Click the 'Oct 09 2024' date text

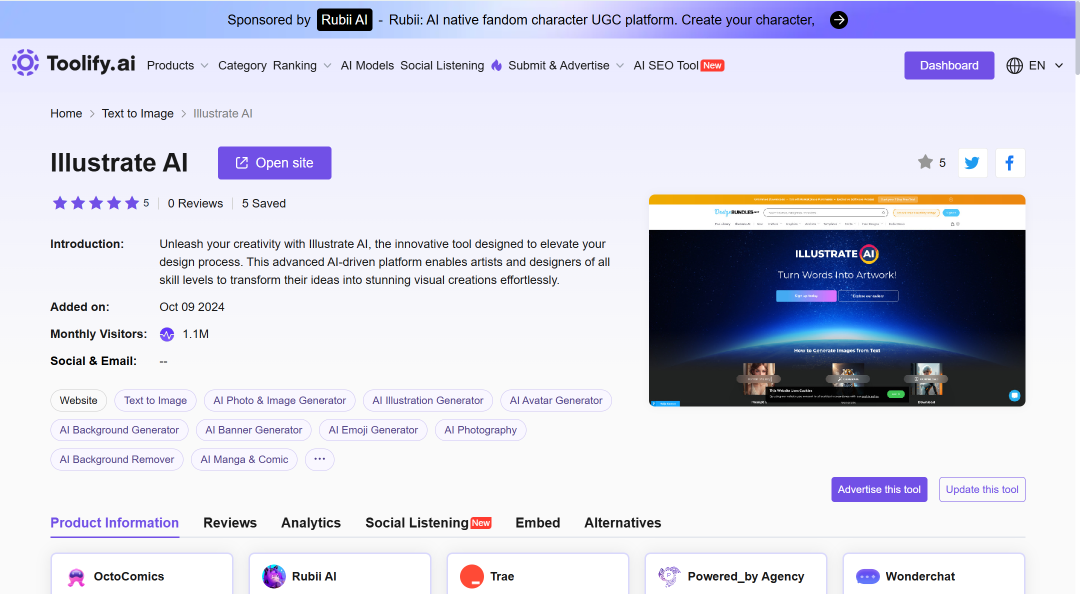click(192, 307)
